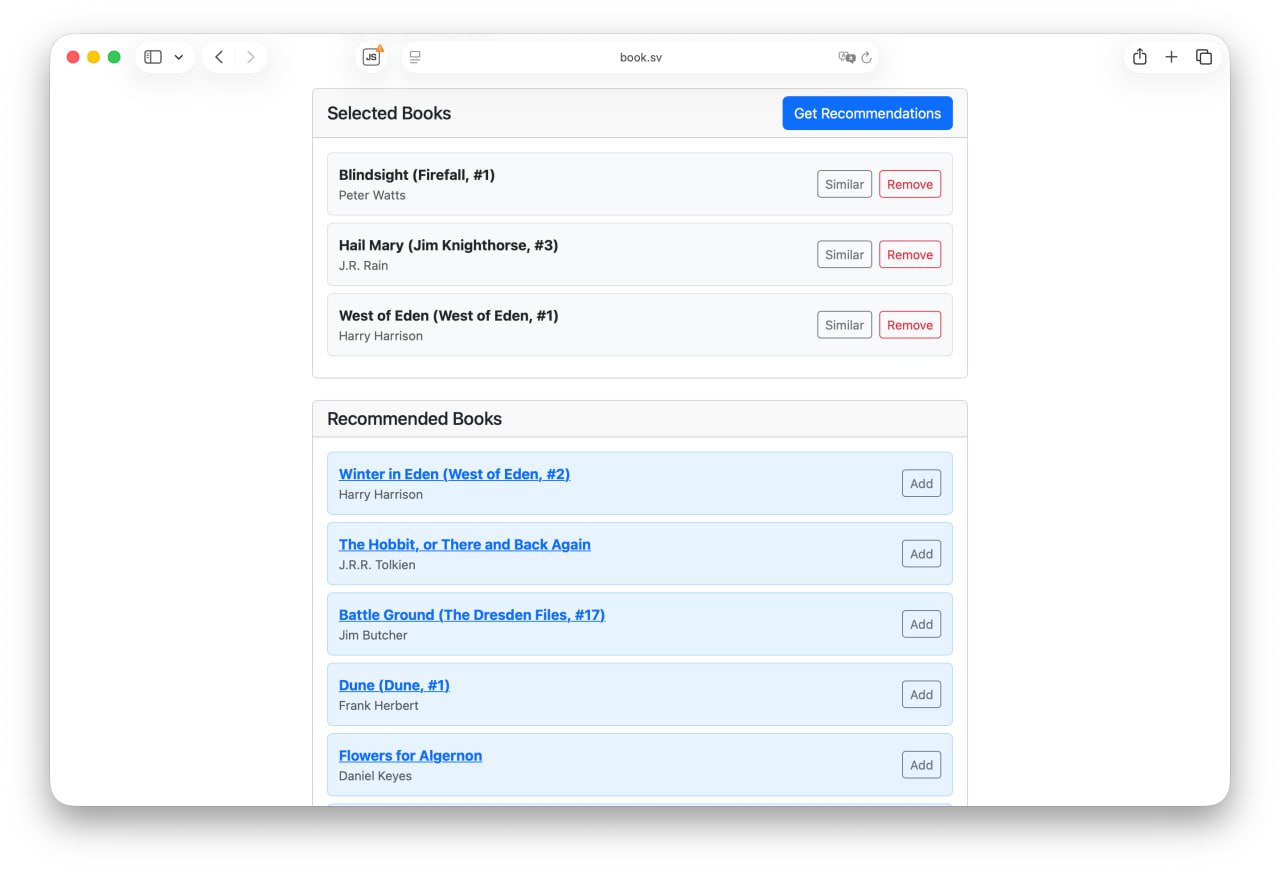This screenshot has height=872, width=1280.
Task: Add Battle Ground to selected books
Action: 921,624
